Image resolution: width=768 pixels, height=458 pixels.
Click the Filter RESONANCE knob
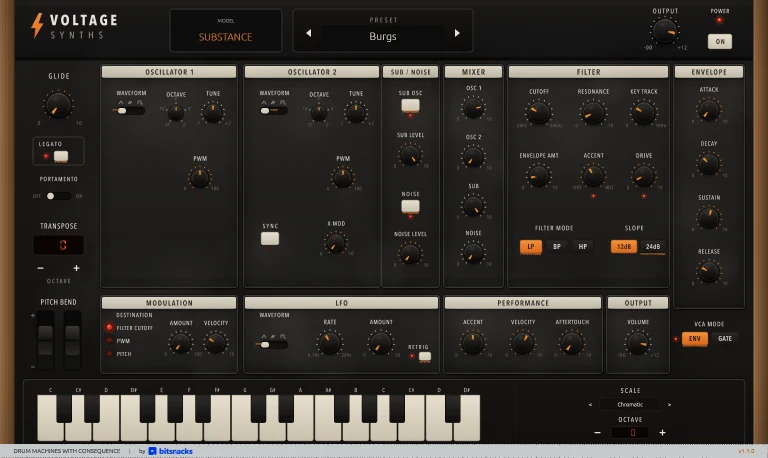click(593, 113)
